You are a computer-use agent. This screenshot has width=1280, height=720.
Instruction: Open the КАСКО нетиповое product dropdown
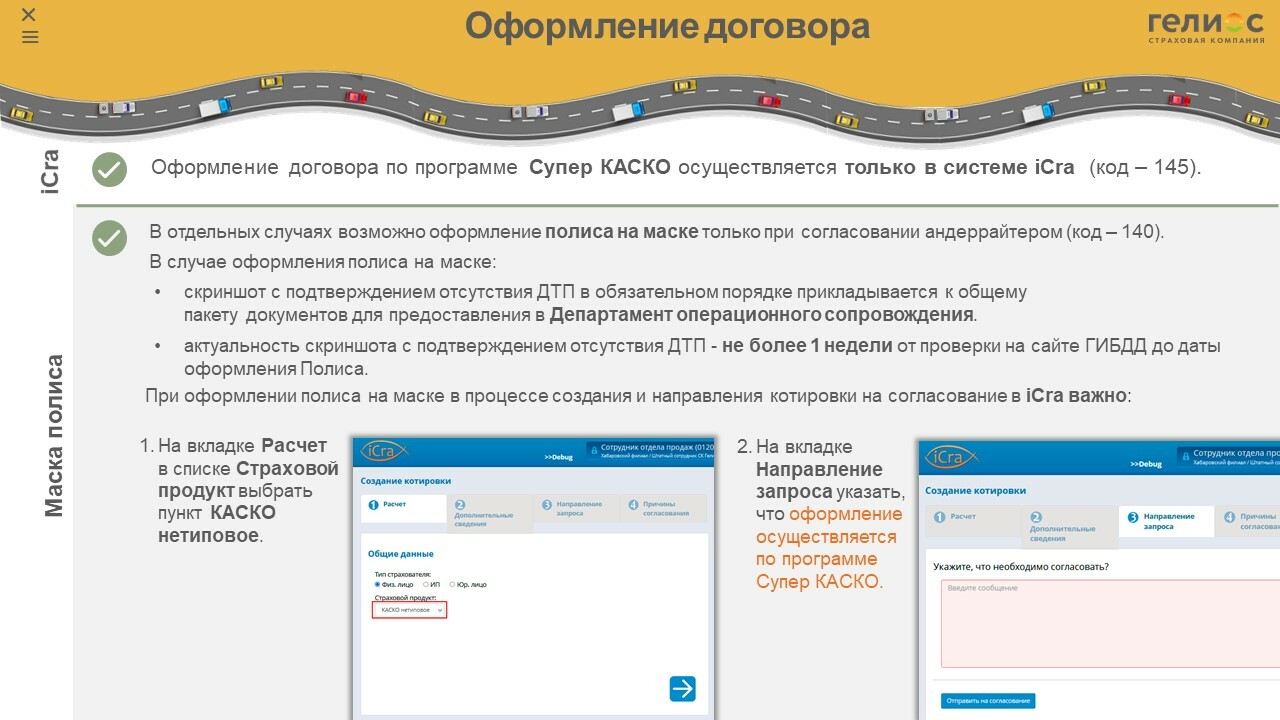pos(409,609)
